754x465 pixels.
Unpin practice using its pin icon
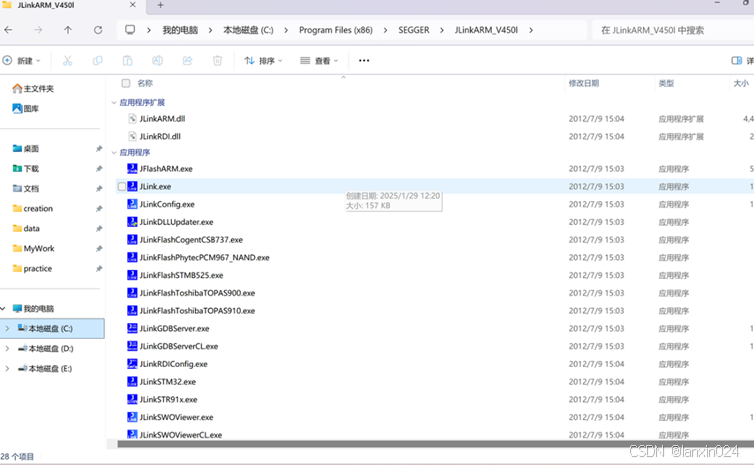[99, 268]
